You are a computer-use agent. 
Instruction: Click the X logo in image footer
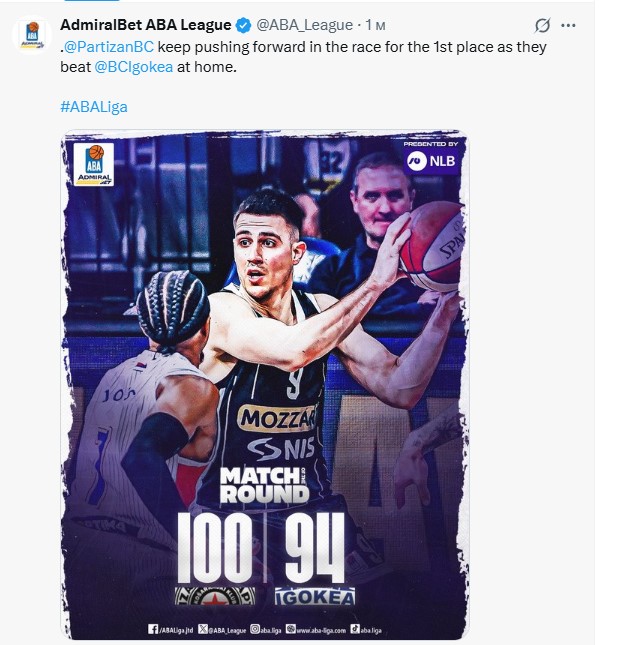point(203,629)
